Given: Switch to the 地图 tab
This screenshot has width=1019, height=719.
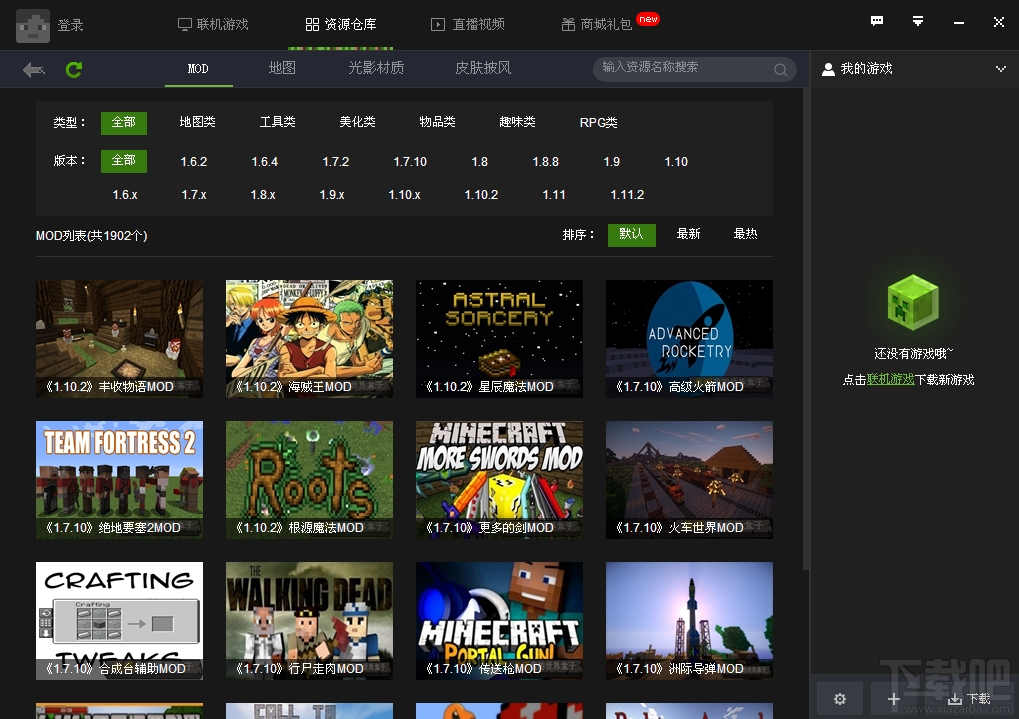Looking at the screenshot, I should coord(282,68).
